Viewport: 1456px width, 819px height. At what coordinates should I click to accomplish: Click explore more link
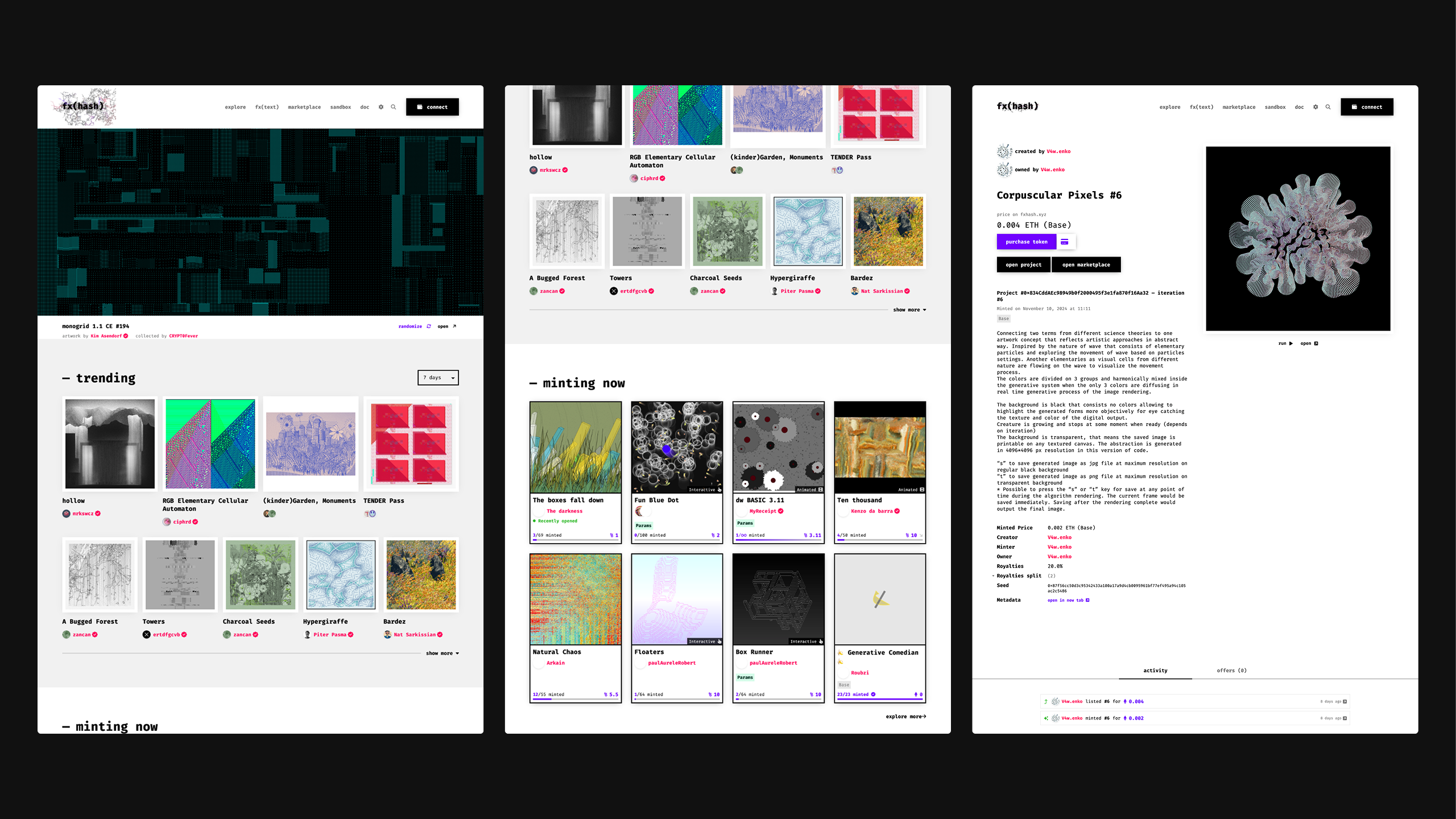coord(905,717)
